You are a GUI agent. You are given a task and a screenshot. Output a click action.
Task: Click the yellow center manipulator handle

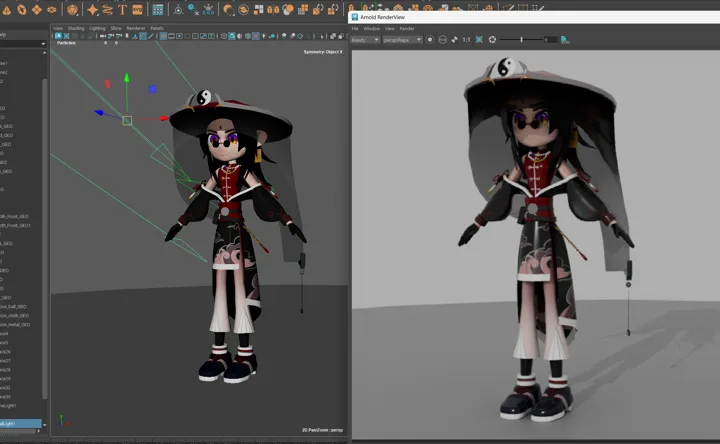[127, 121]
